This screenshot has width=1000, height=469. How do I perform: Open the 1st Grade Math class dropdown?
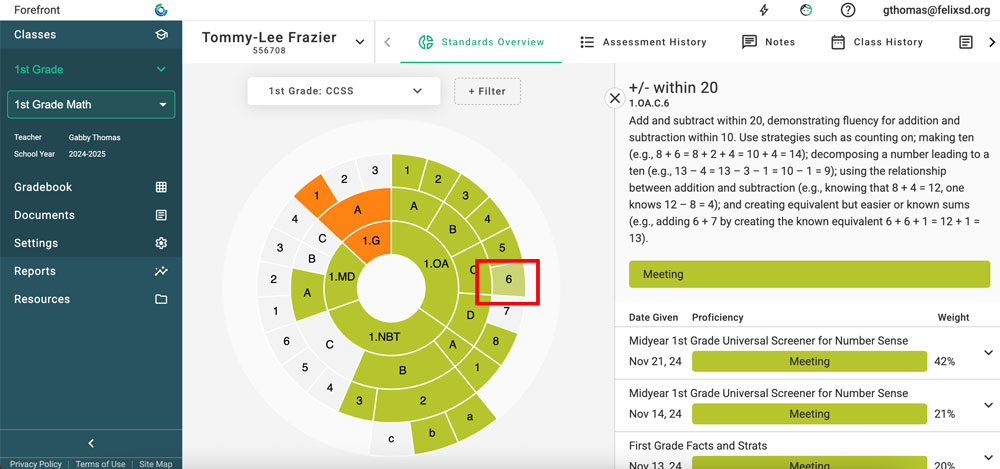(x=163, y=105)
